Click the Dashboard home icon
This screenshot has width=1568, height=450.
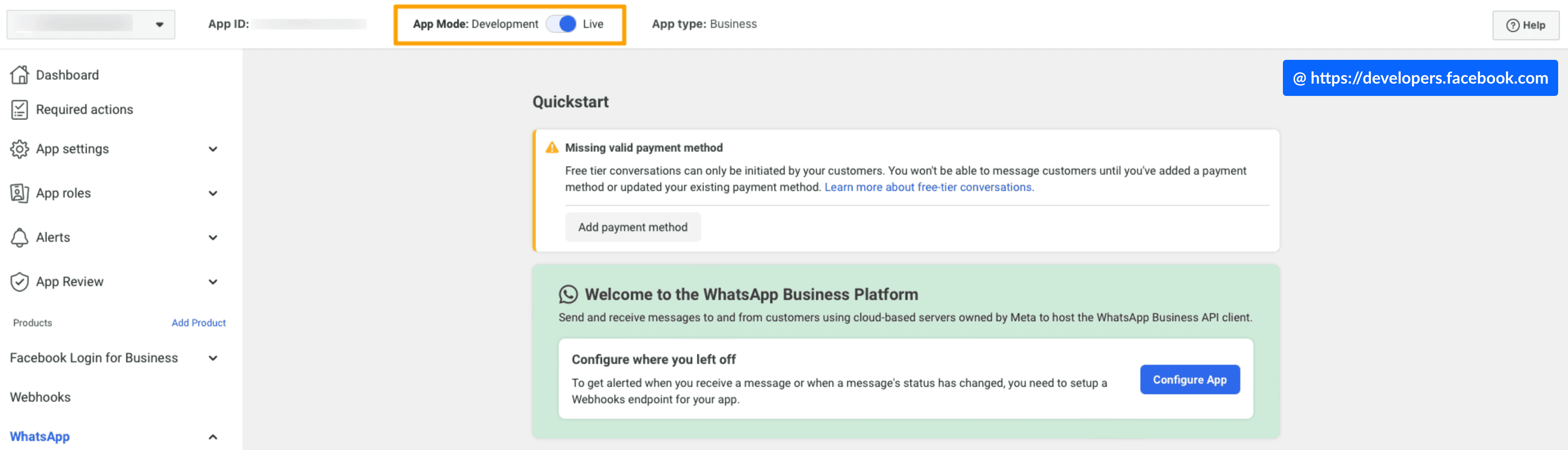(20, 75)
